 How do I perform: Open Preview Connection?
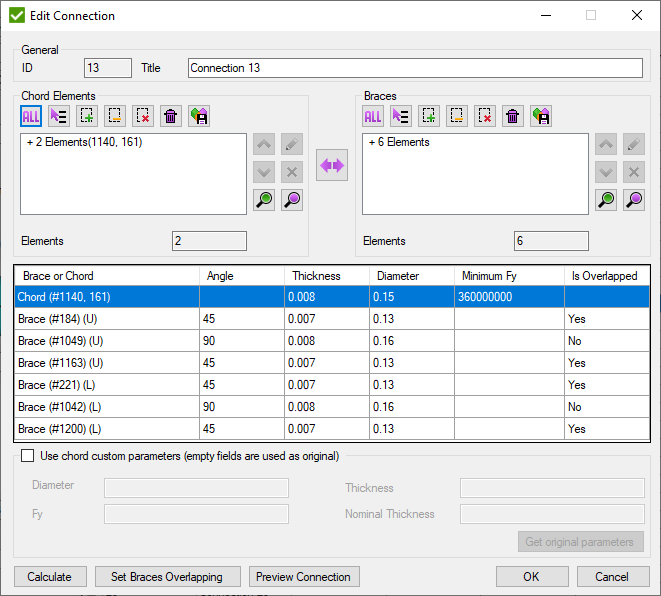pos(303,577)
